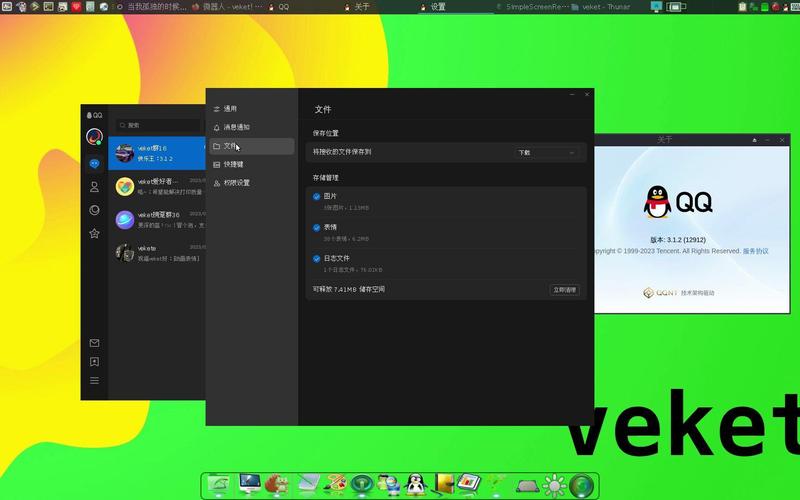This screenshot has width=800, height=500.
Task: Open the hedgehog icon in dock
Action: 277,484
